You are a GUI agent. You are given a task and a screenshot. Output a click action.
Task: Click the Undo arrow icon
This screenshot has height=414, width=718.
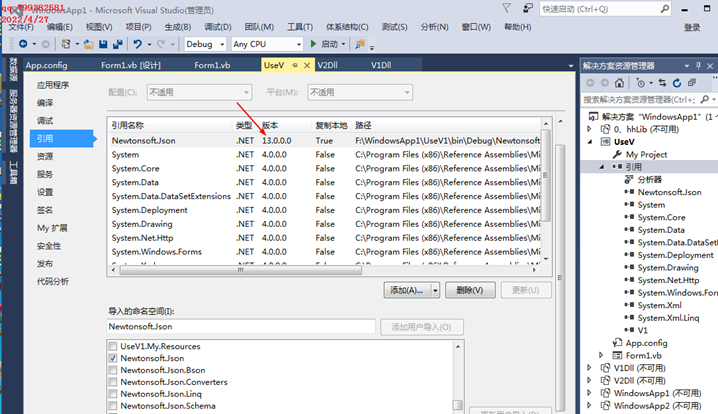pyautogui.click(x=137, y=44)
